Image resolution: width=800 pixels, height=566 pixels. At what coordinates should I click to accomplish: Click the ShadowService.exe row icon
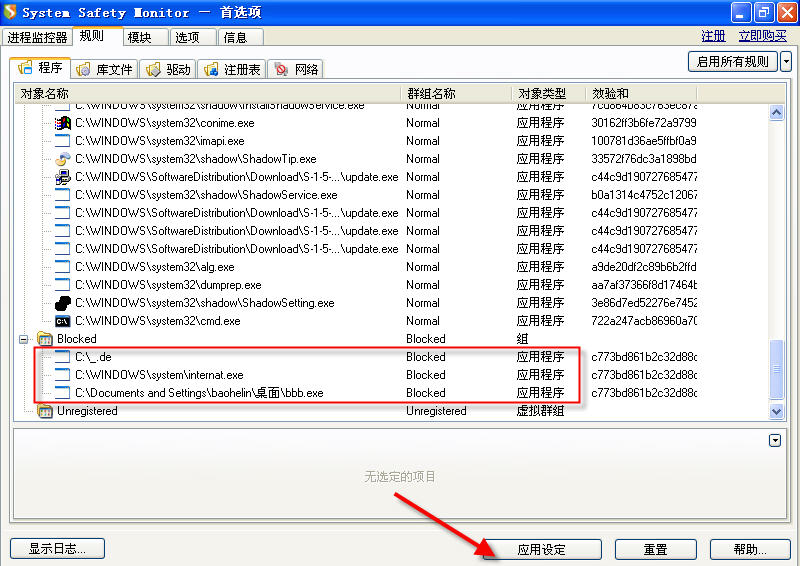click(x=62, y=195)
